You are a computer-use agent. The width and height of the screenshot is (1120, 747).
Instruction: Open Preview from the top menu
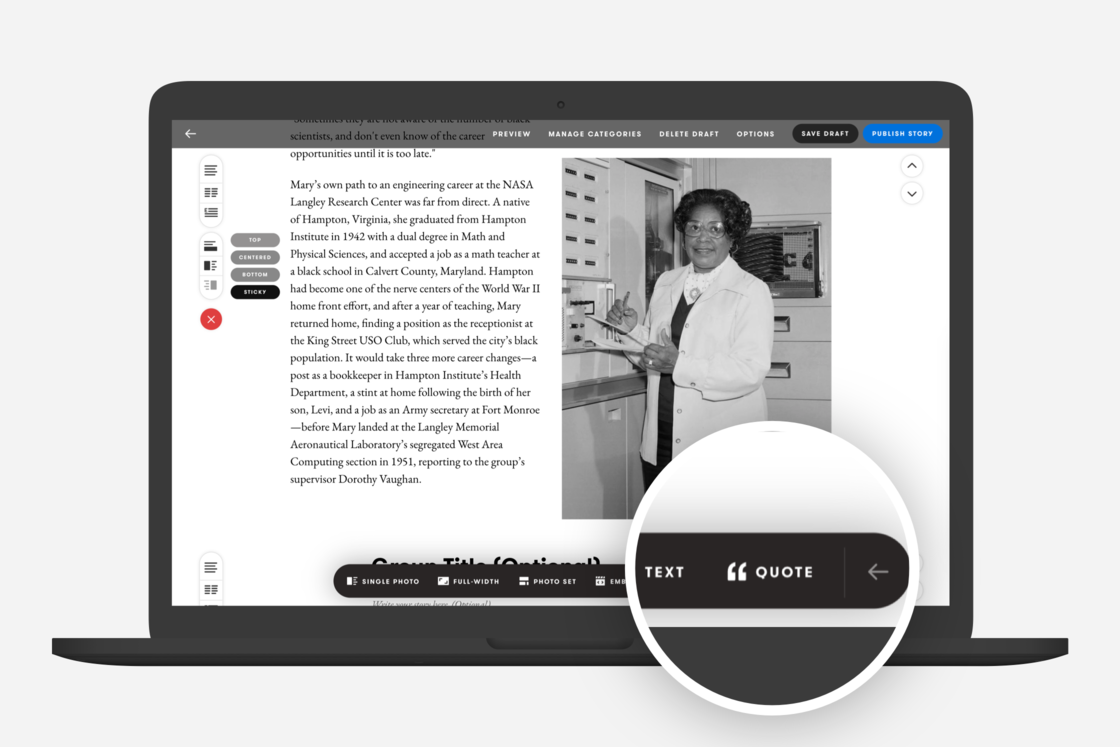coord(511,134)
